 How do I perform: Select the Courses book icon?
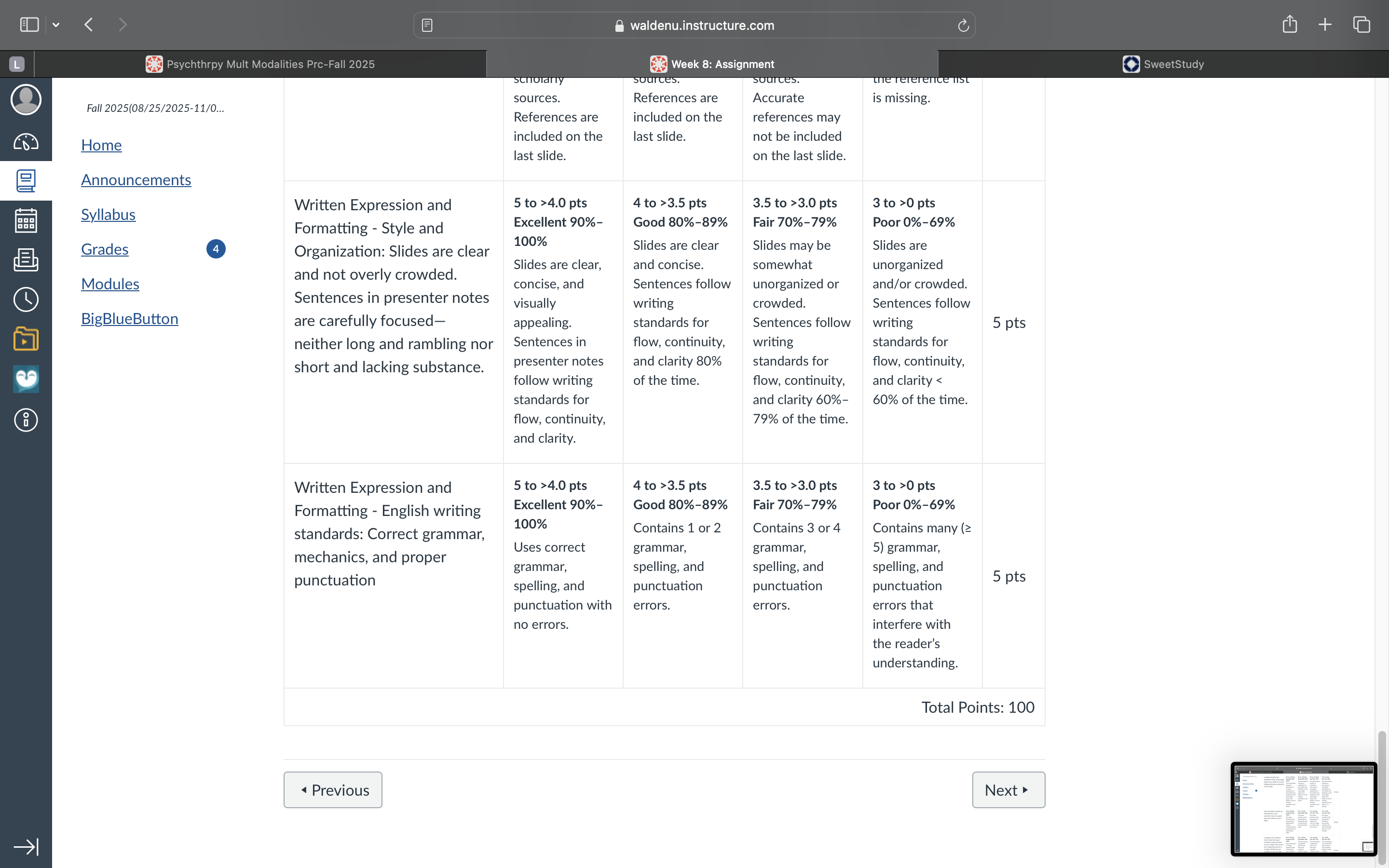pos(26,181)
